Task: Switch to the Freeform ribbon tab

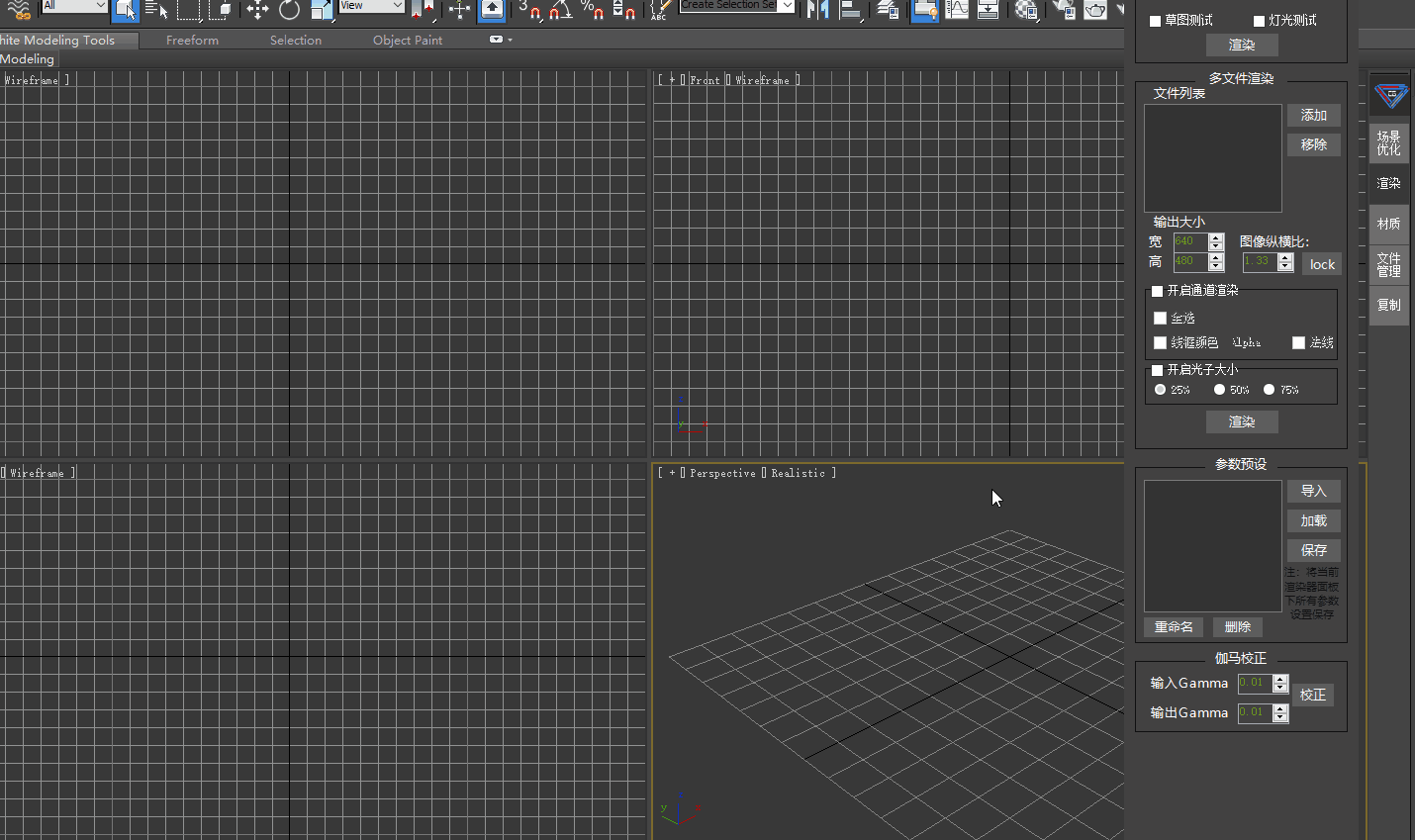Action: [x=192, y=41]
